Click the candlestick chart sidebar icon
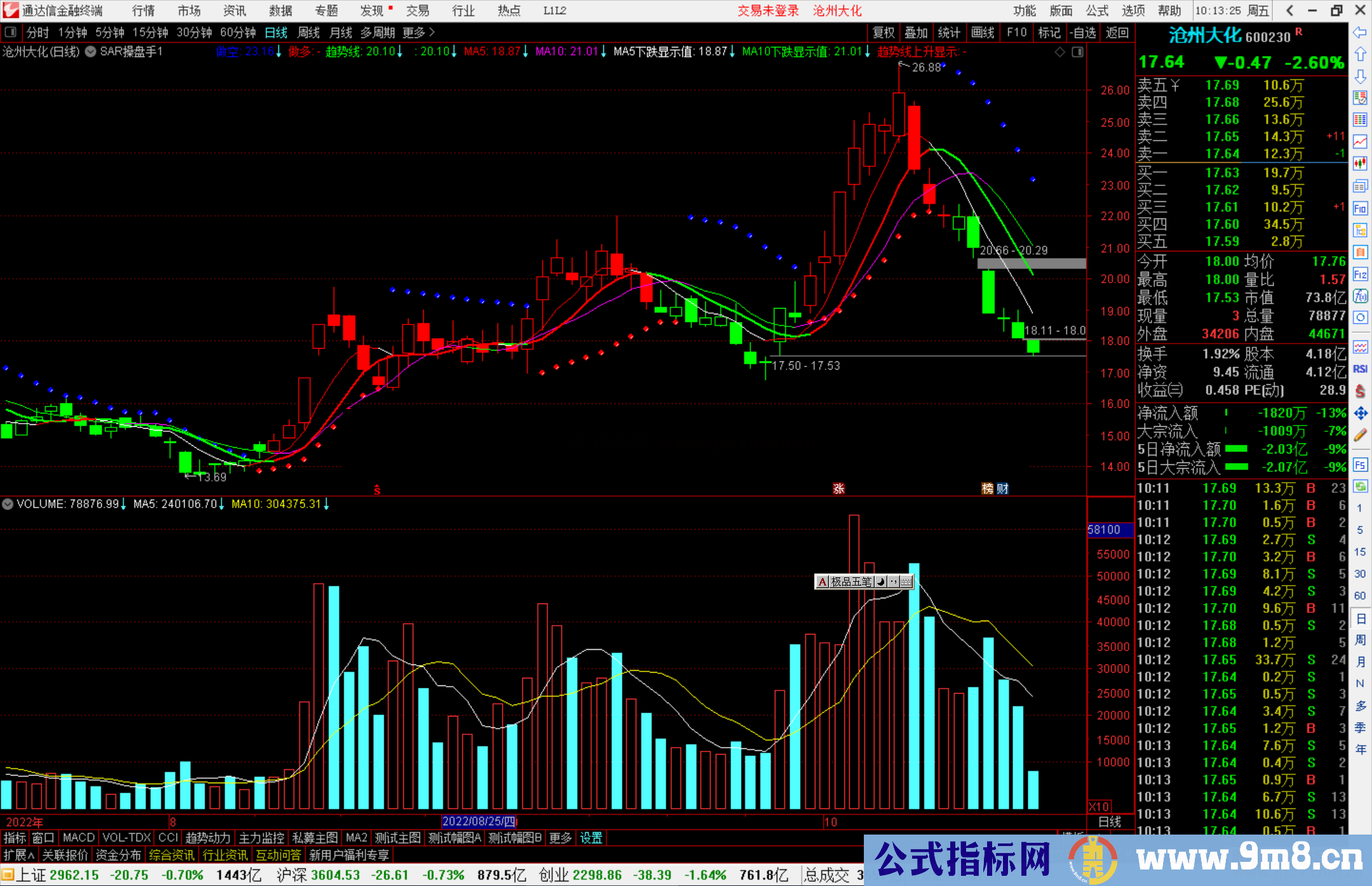 pyautogui.click(x=1360, y=164)
